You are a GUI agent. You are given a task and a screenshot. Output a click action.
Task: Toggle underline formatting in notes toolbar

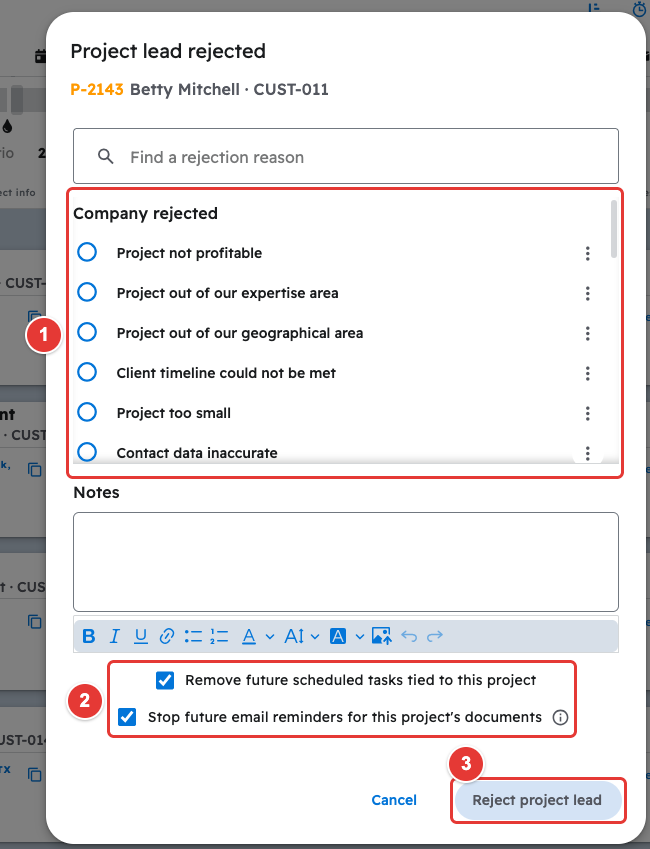click(x=141, y=636)
